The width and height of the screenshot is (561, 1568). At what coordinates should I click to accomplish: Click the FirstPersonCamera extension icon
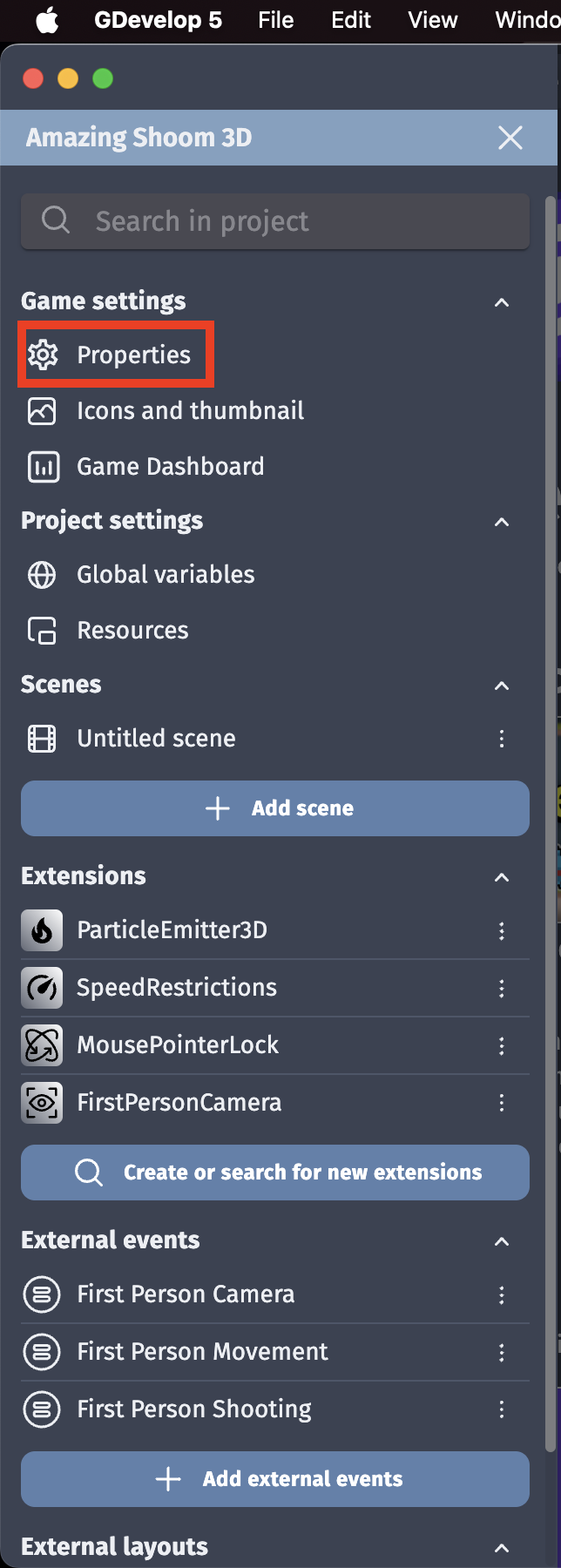(x=41, y=1102)
